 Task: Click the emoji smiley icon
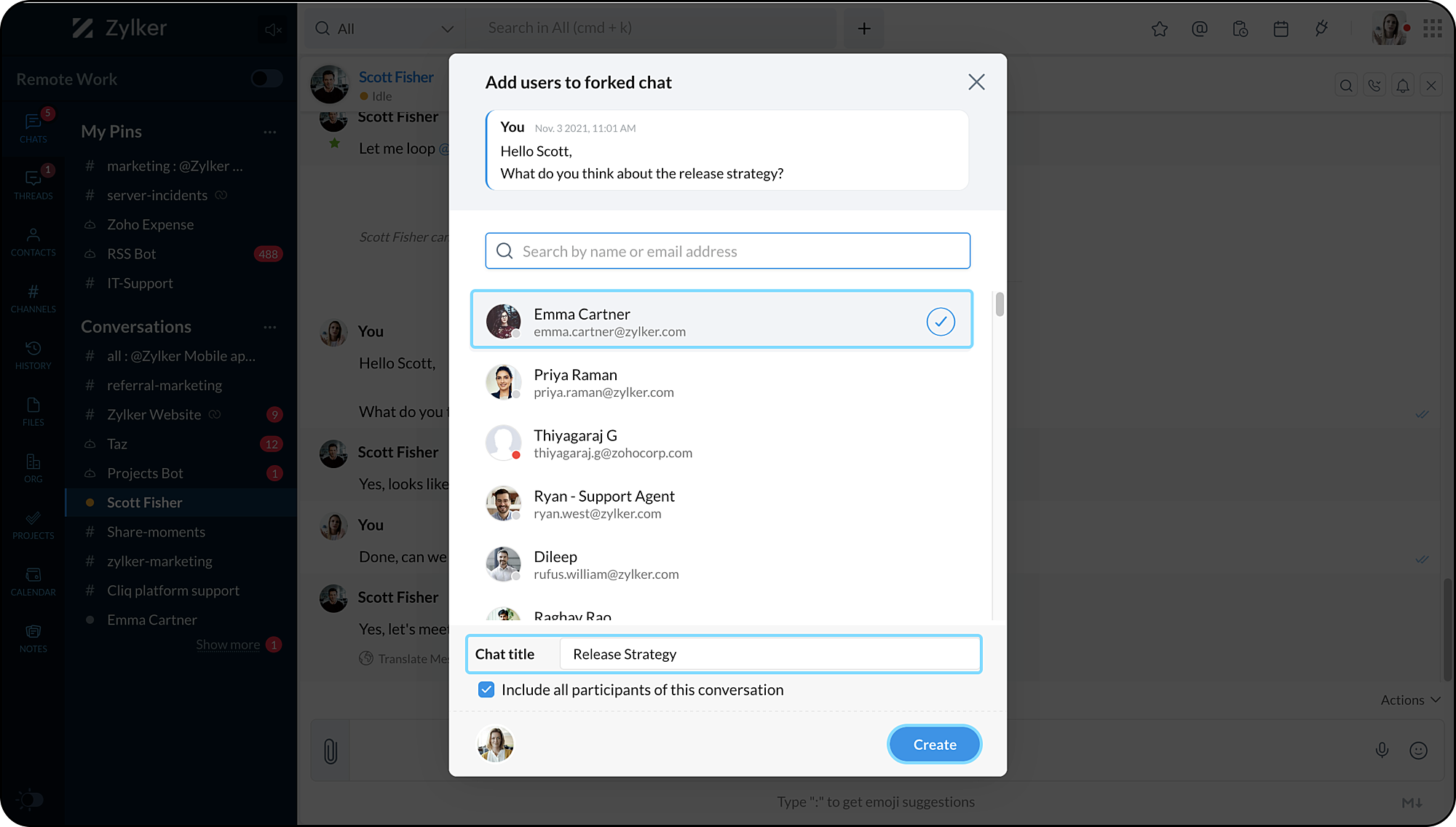coord(1418,751)
